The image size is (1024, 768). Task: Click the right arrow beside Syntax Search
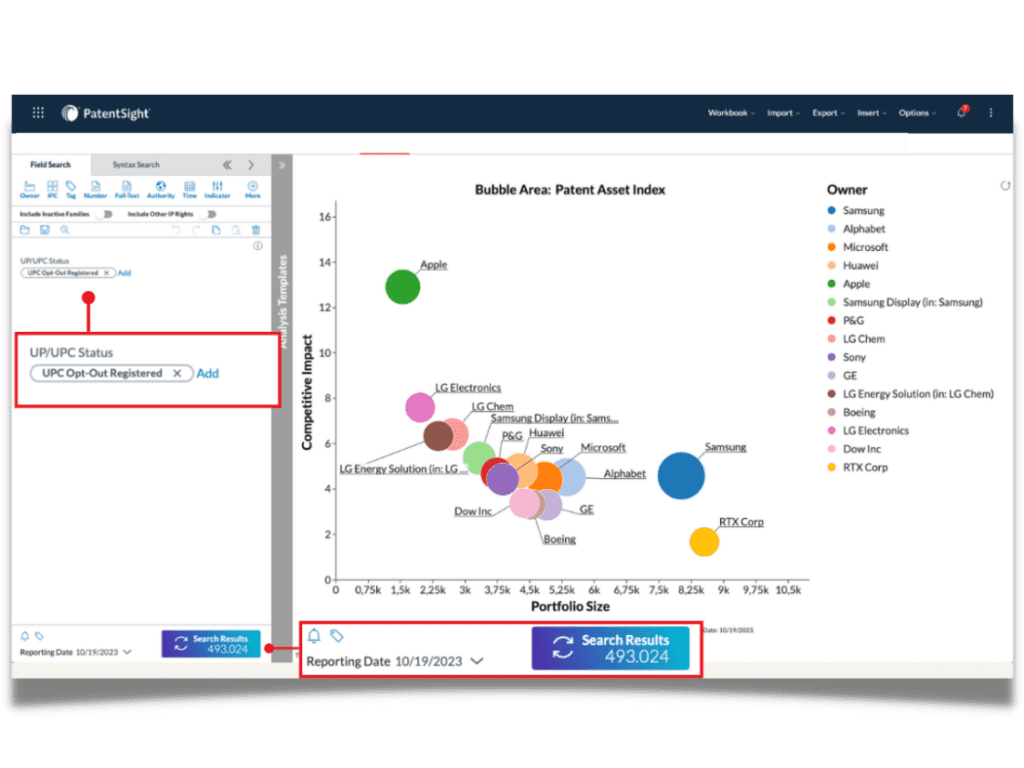251,165
